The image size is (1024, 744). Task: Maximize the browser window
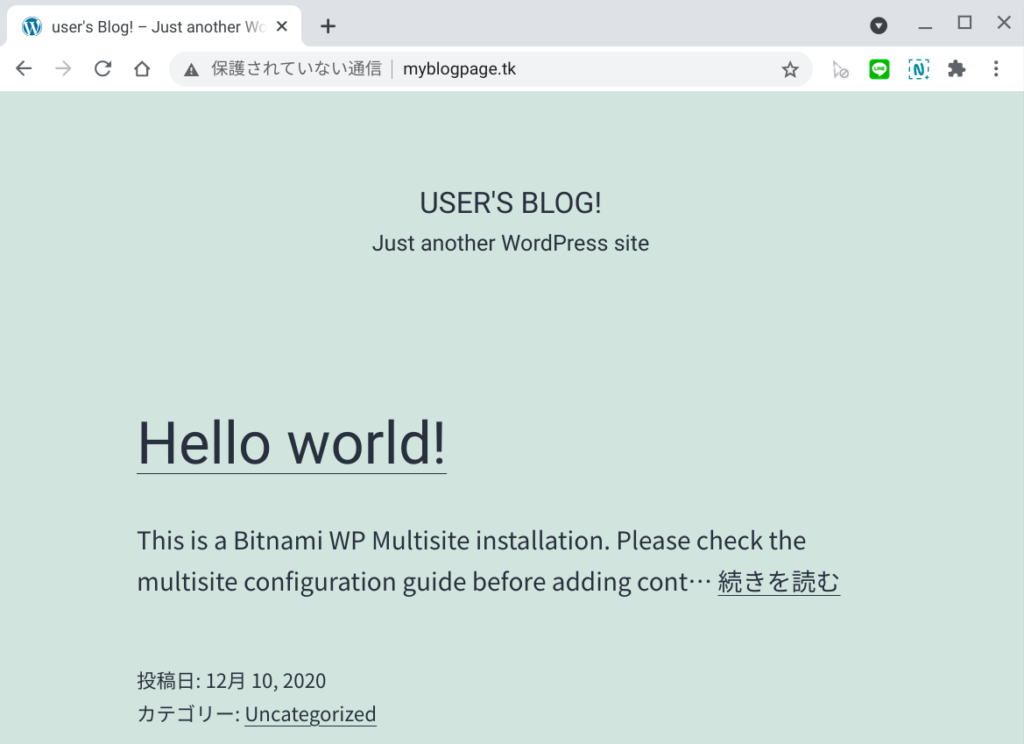[965, 24]
